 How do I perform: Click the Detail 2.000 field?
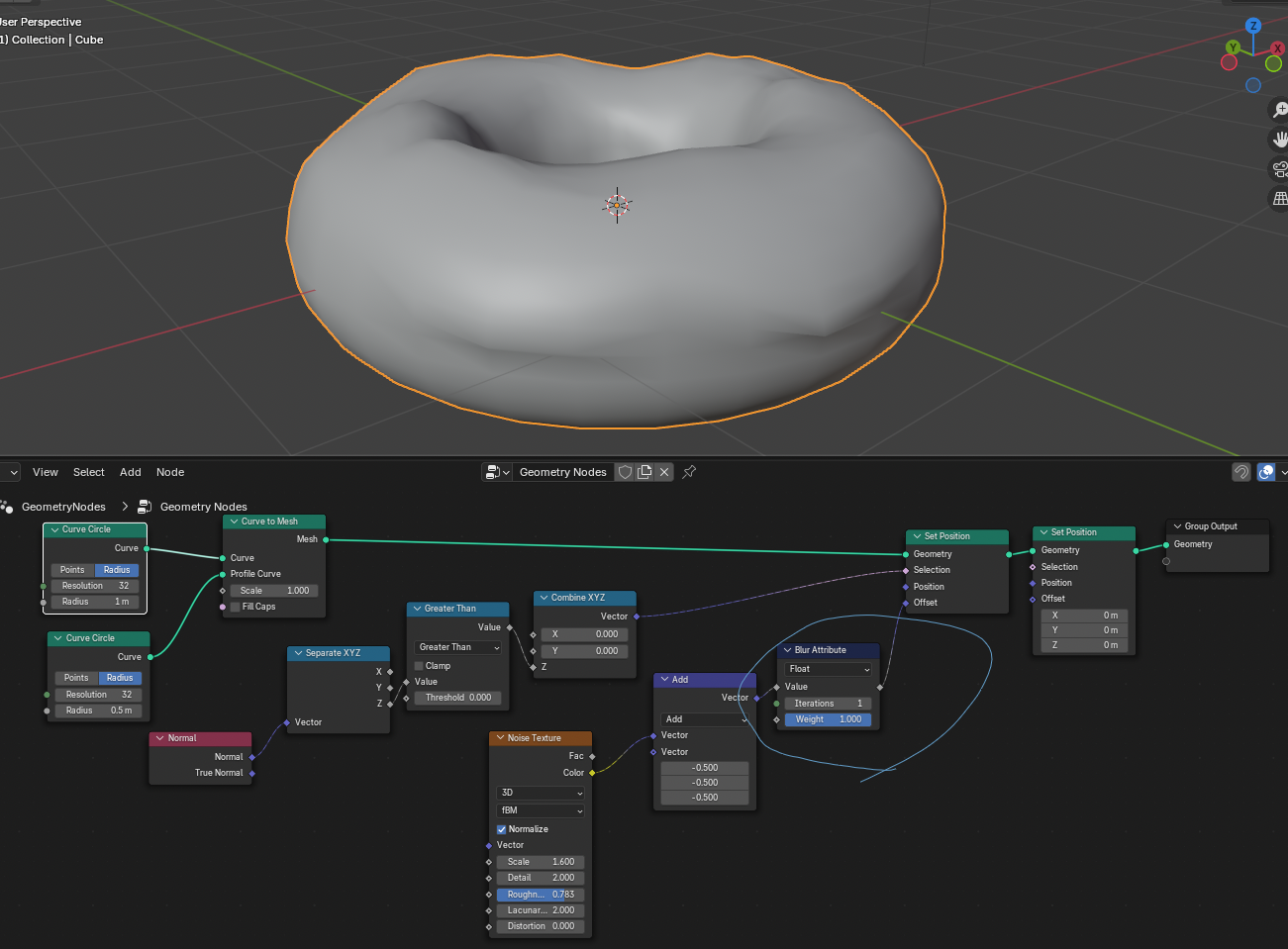tap(541, 878)
